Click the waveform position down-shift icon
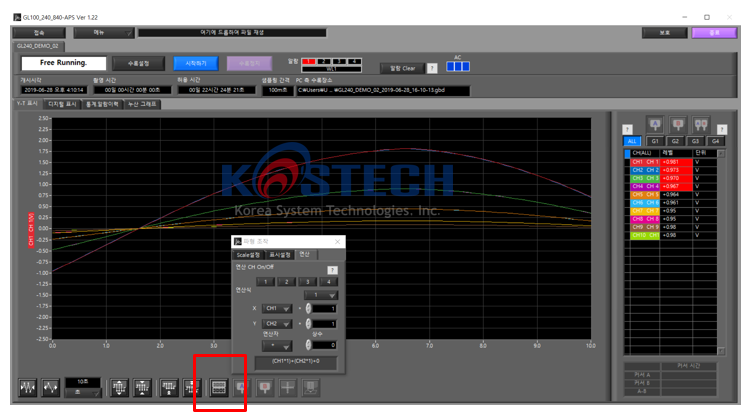Screen dimensions: 741x418 point(169,387)
